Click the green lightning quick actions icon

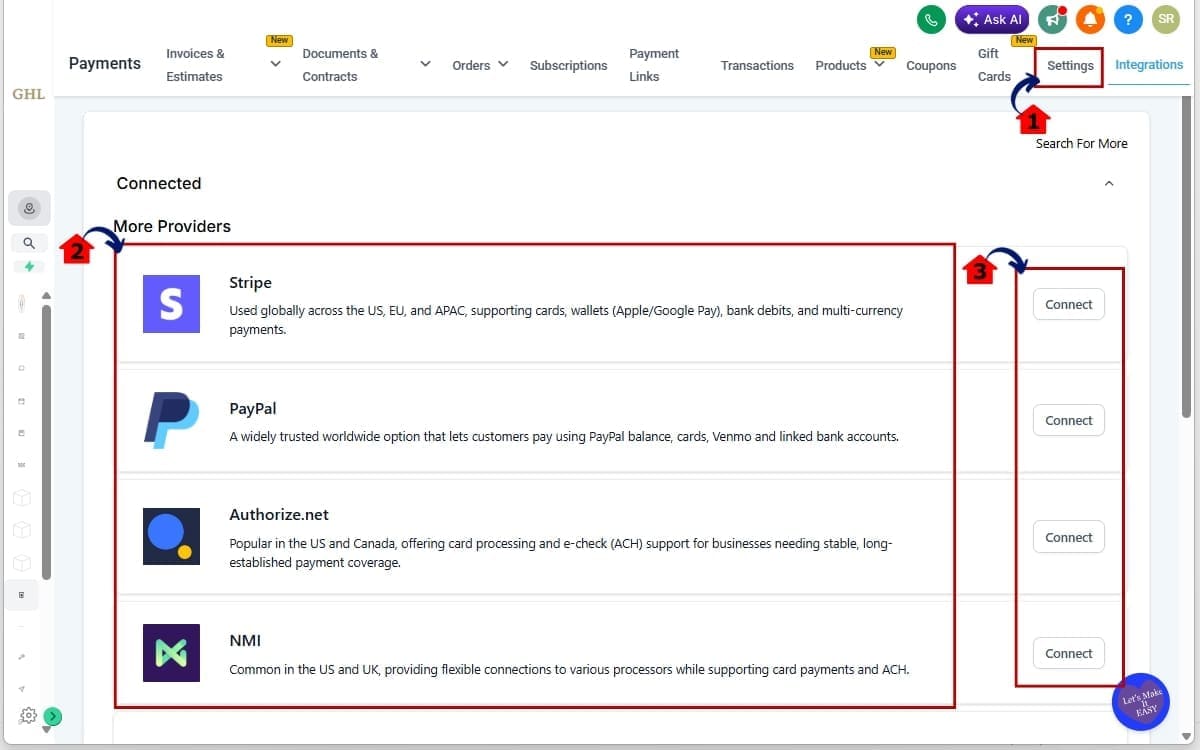click(29, 267)
